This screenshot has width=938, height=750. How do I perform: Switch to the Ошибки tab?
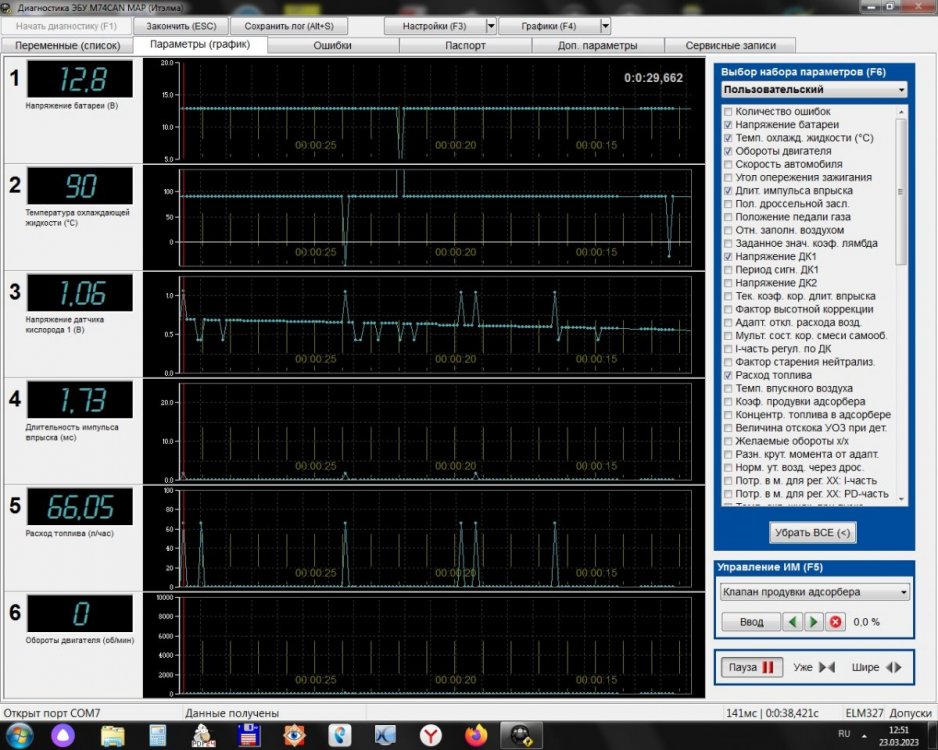click(332, 45)
